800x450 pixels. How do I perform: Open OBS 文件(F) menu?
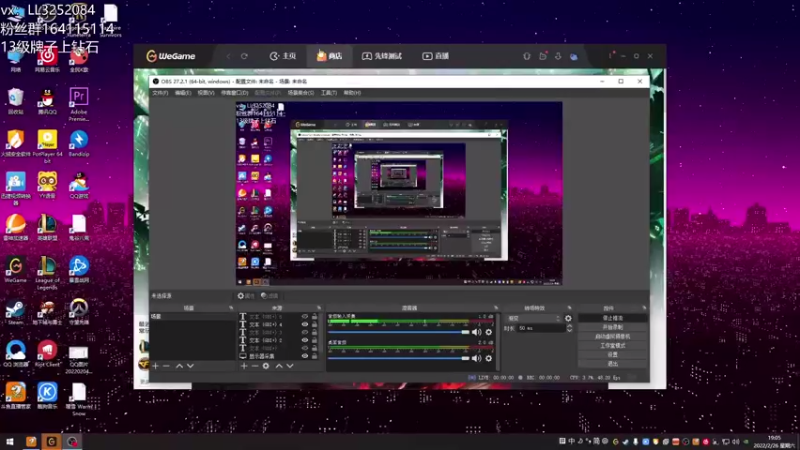pyautogui.click(x=160, y=93)
